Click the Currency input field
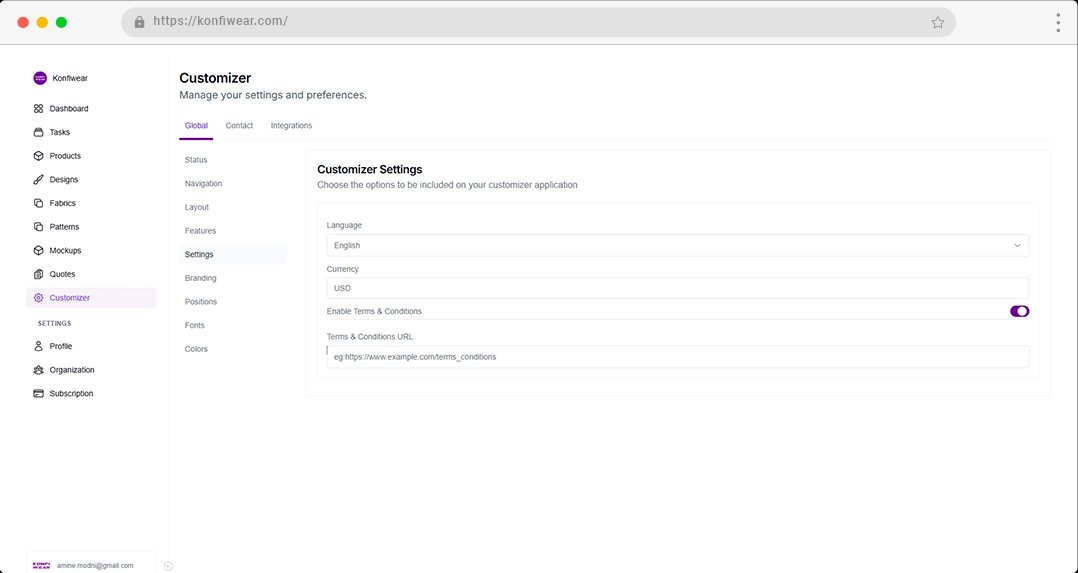 pos(677,288)
